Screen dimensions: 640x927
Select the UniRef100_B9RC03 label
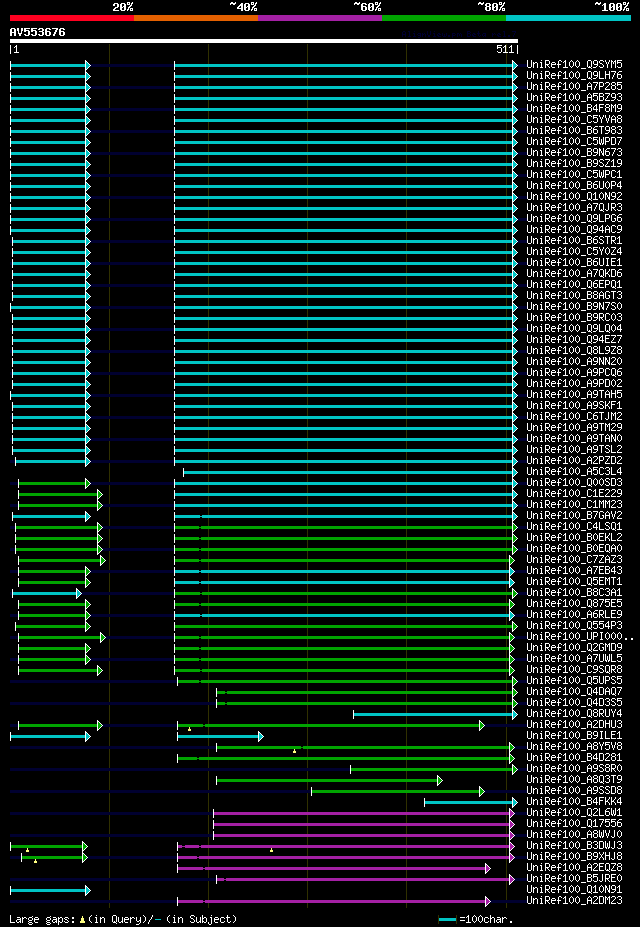tap(574, 317)
